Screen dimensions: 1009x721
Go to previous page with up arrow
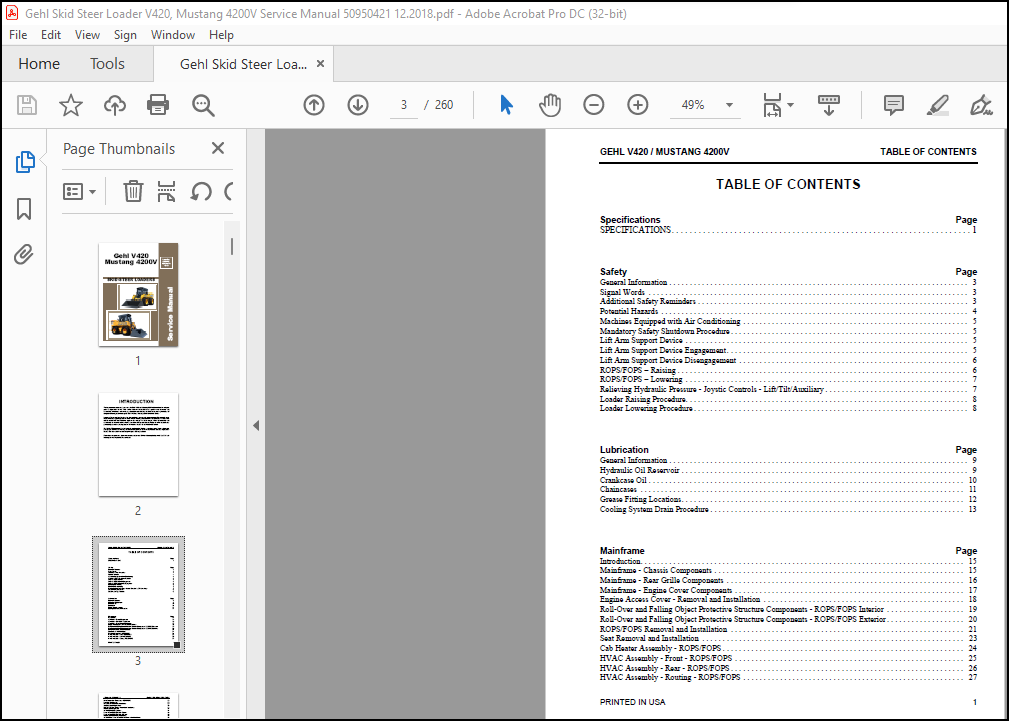click(314, 105)
